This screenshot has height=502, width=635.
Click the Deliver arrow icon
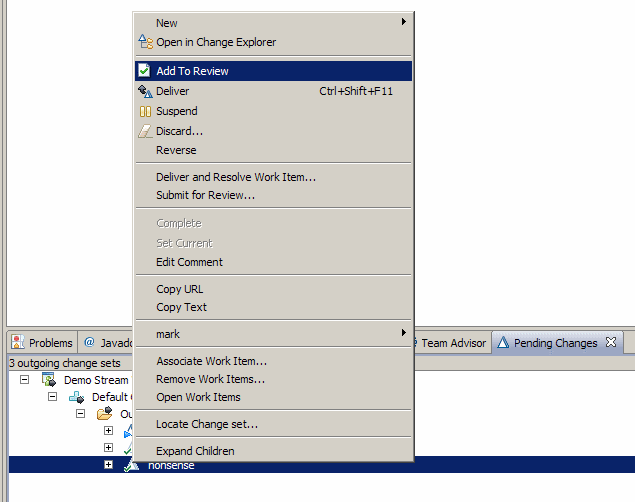pos(145,91)
